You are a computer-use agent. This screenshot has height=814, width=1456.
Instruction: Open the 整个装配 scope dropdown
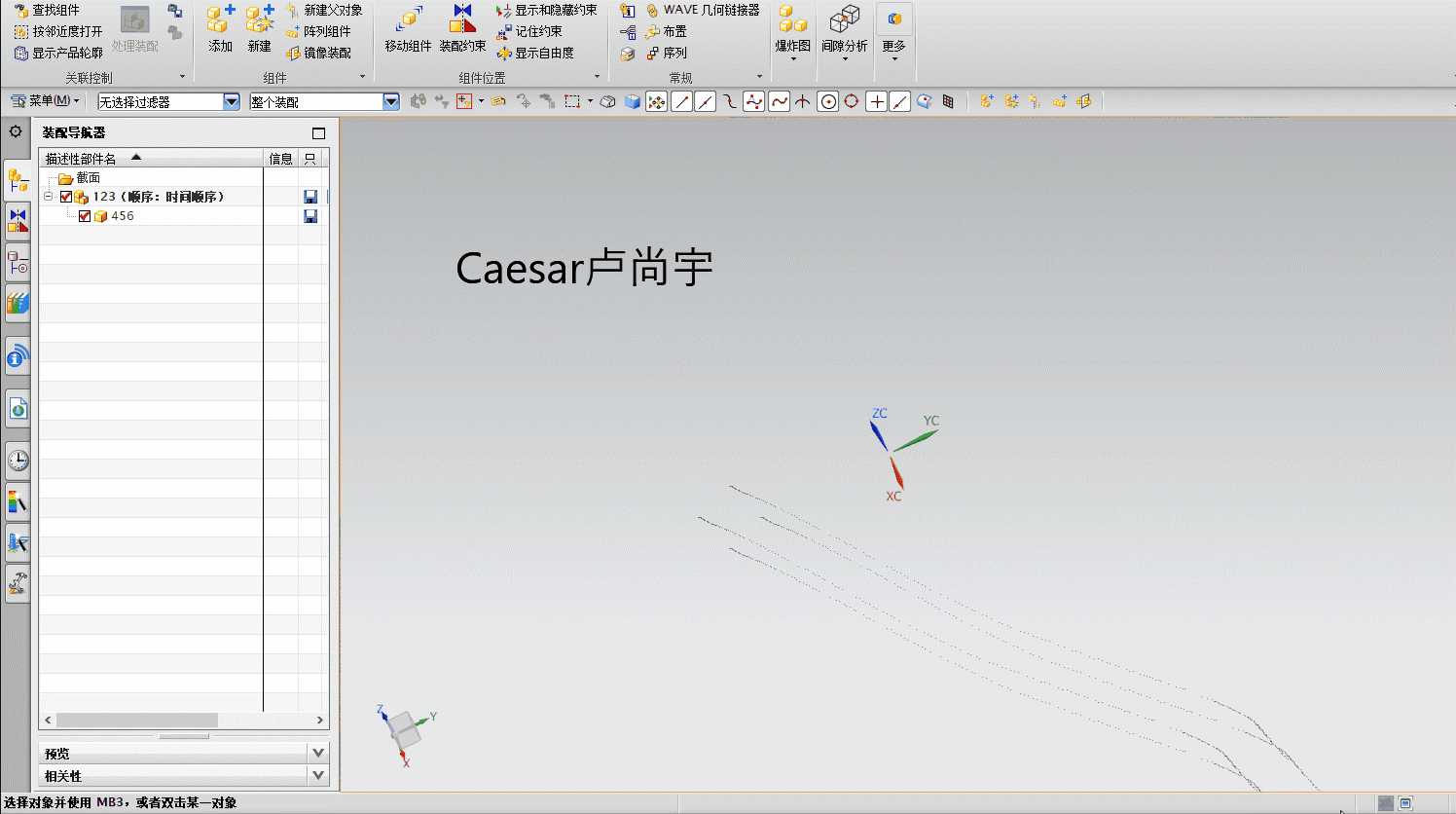(x=390, y=101)
